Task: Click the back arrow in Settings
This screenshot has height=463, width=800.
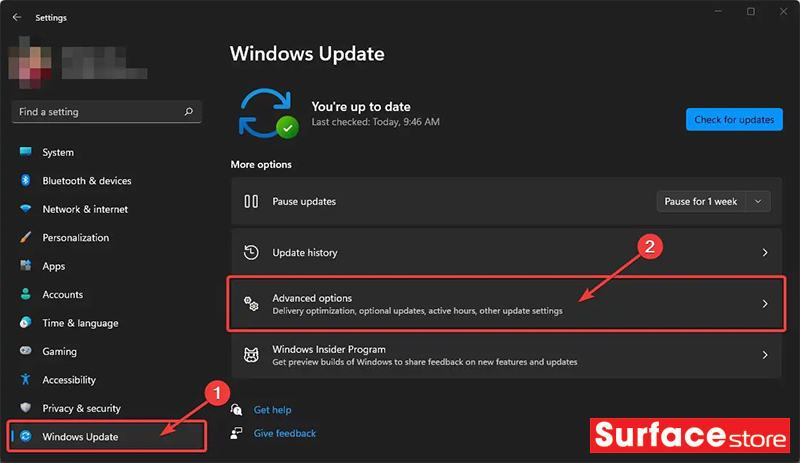Action: coord(17,17)
